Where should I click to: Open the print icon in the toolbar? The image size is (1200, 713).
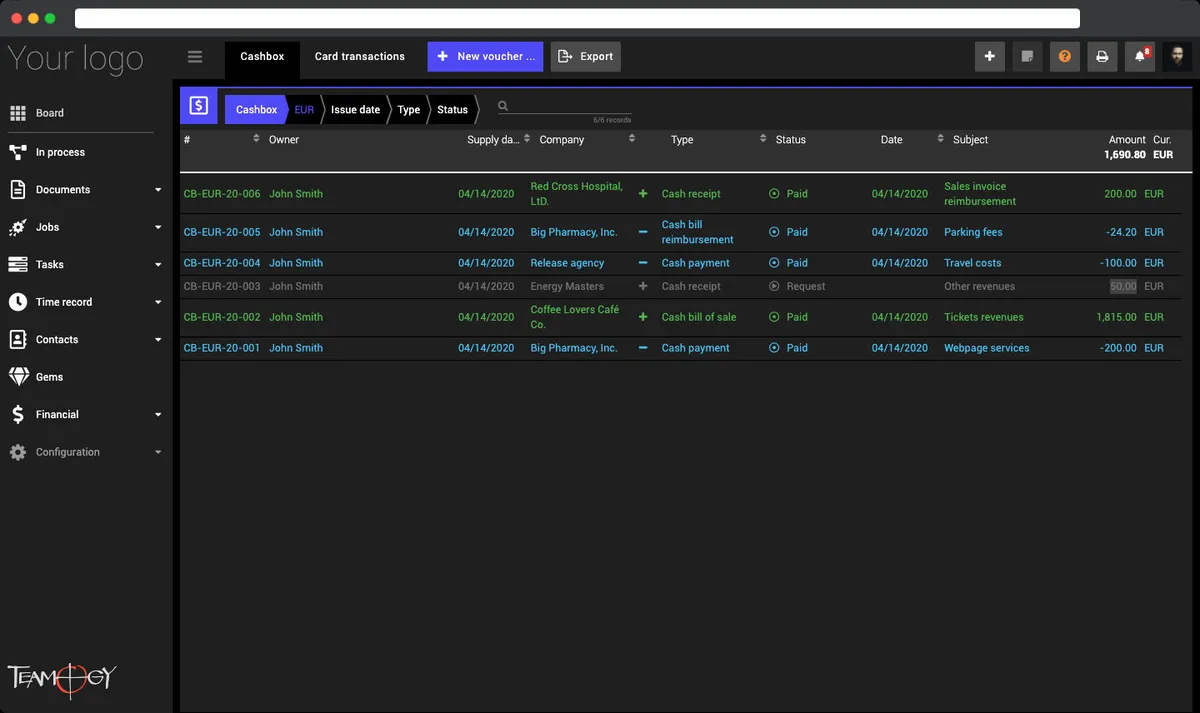[x=1102, y=56]
